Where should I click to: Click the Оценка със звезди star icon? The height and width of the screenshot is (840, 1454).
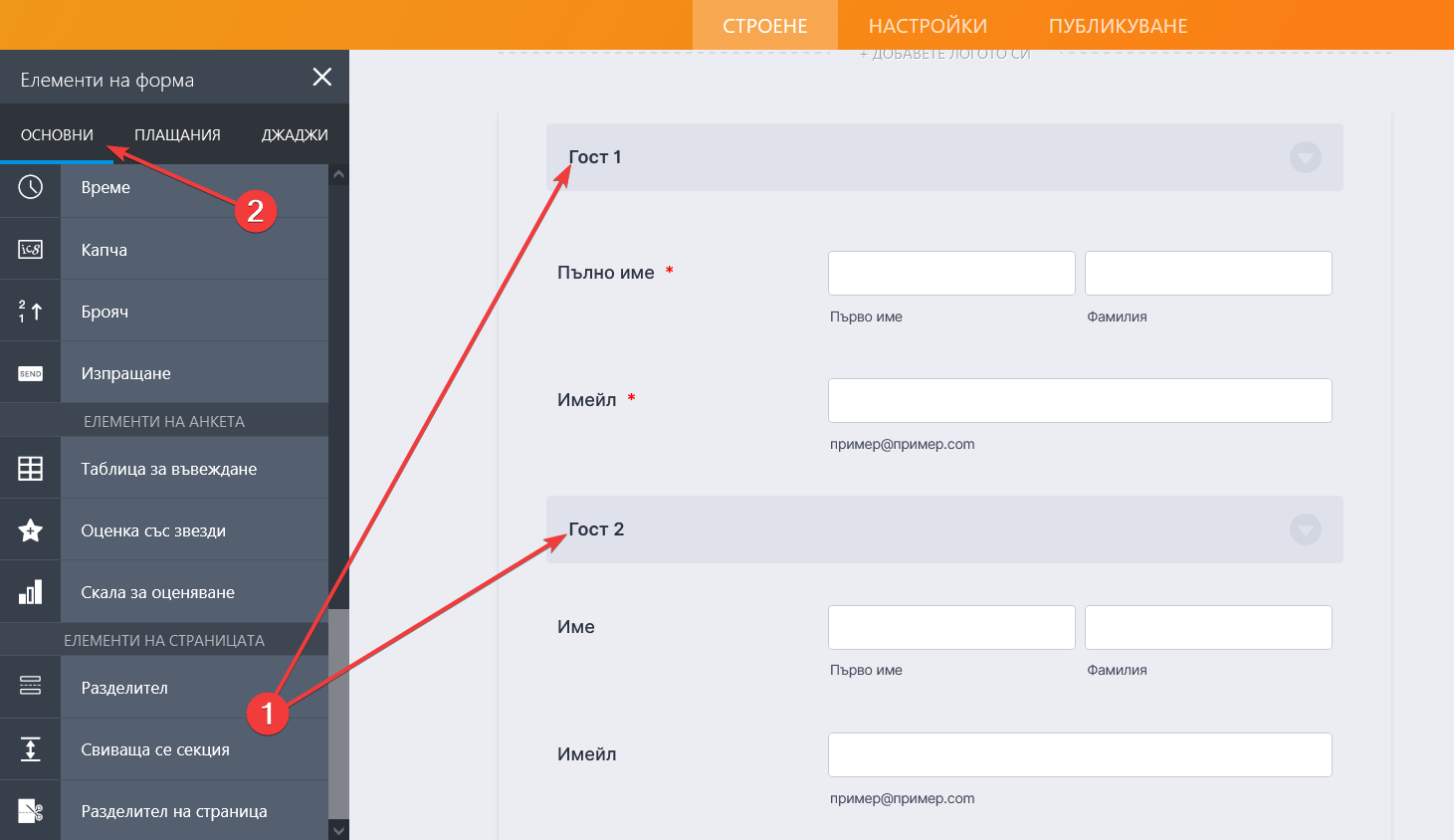point(30,530)
